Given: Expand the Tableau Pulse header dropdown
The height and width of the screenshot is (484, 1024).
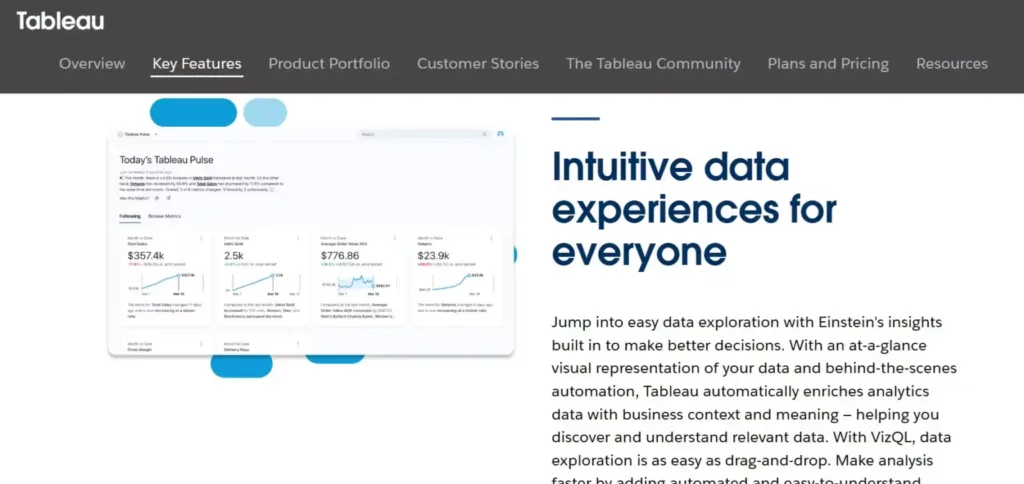Looking at the screenshot, I should click(x=156, y=135).
